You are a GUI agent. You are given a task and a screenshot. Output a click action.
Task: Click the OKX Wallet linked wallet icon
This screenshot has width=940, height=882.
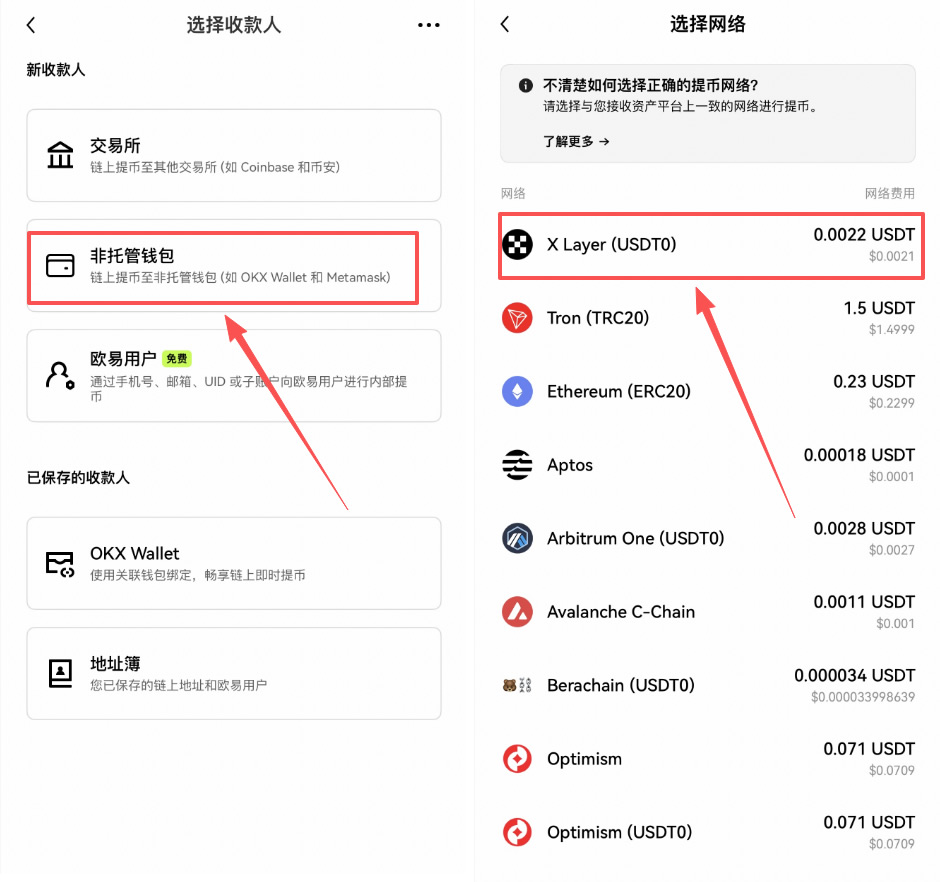(x=60, y=561)
